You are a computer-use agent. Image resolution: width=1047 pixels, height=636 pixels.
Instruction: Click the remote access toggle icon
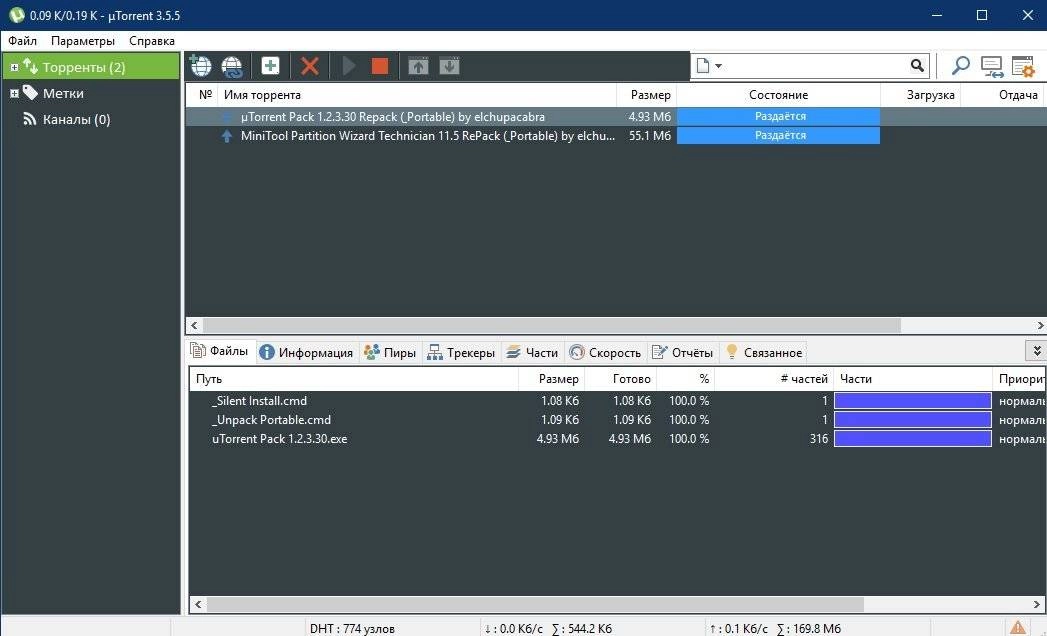tap(990, 65)
